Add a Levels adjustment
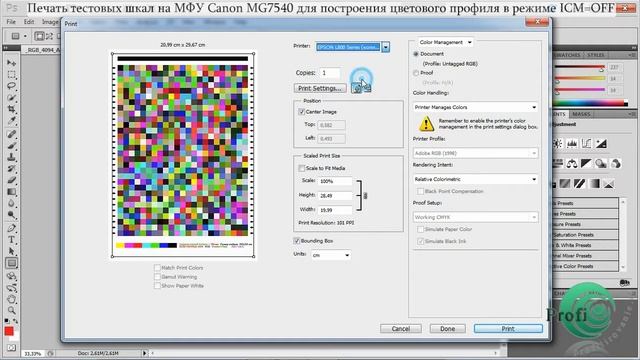The height and width of the screenshot is (360, 640). point(572,143)
